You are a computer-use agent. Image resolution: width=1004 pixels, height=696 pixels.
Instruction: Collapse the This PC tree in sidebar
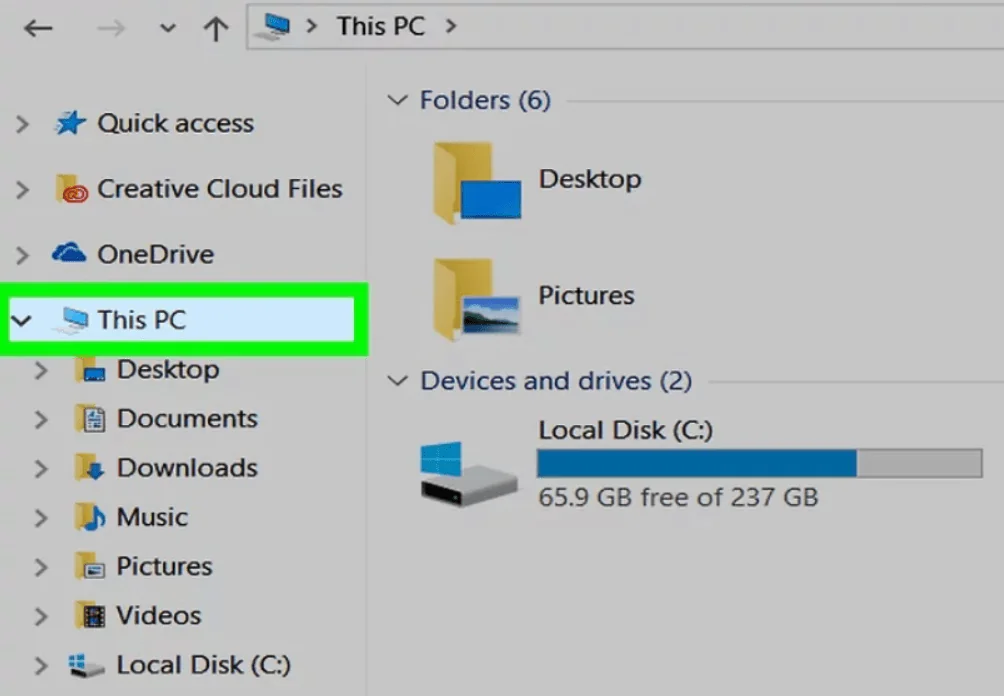[x=22, y=319]
